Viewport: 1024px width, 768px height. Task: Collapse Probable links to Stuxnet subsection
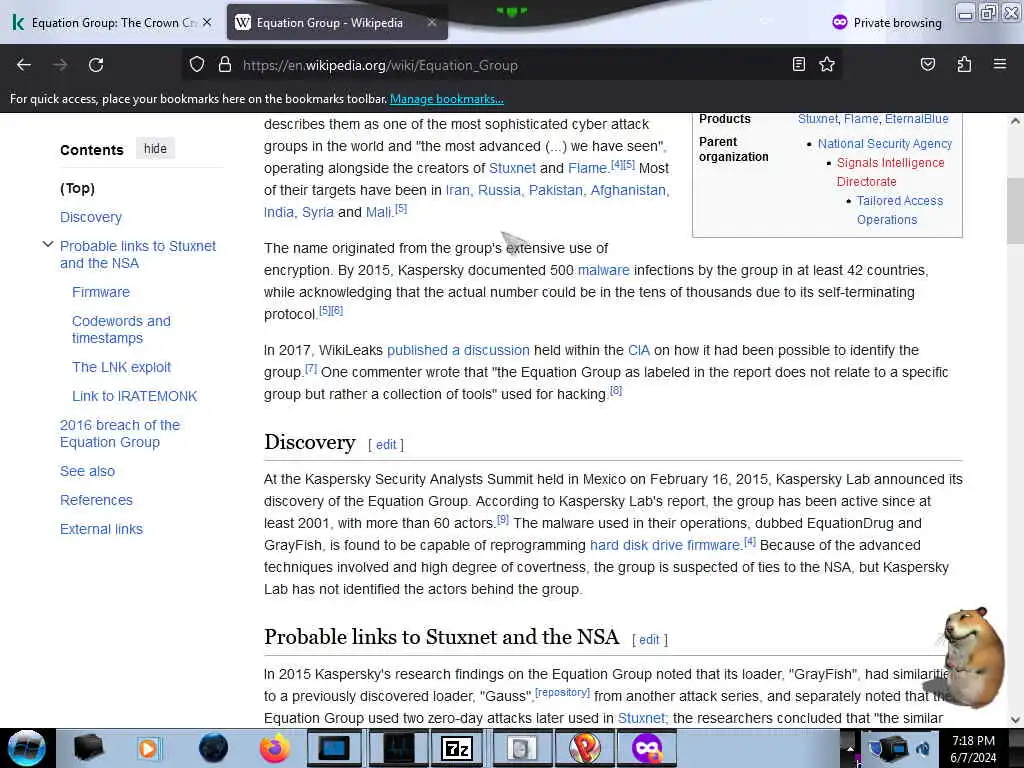coord(48,245)
